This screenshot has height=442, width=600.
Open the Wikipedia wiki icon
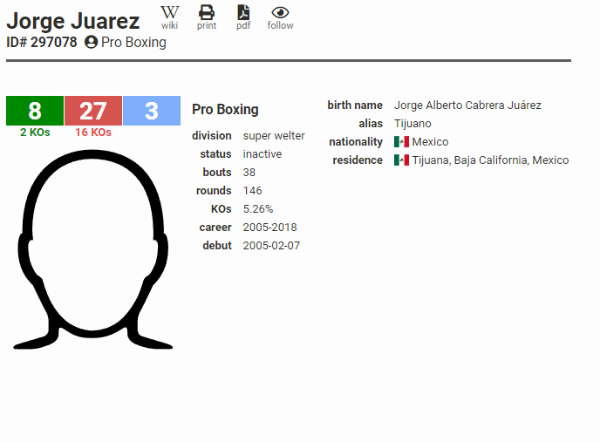170,13
